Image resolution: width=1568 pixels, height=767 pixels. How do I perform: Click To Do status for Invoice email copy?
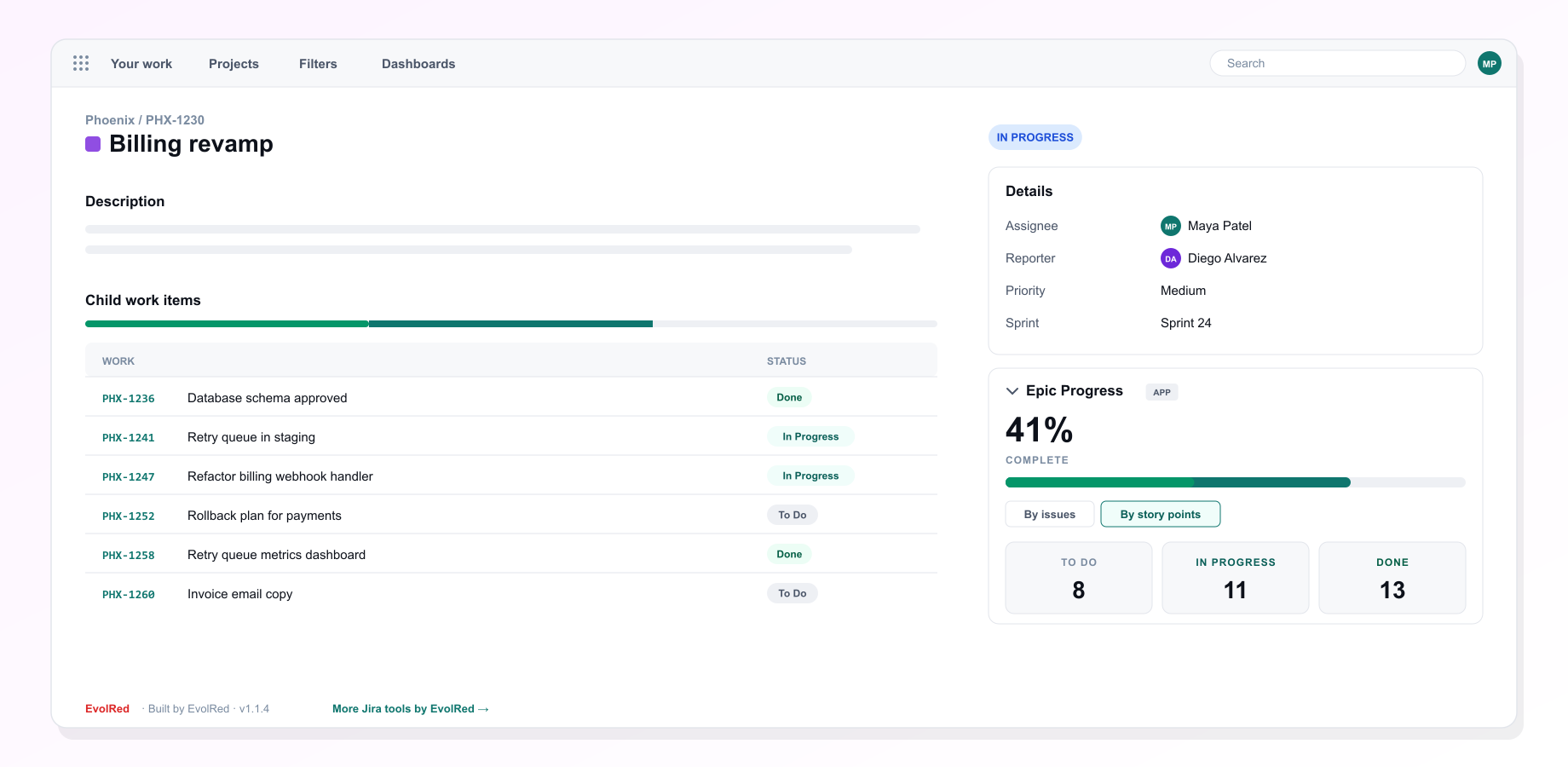pos(793,593)
